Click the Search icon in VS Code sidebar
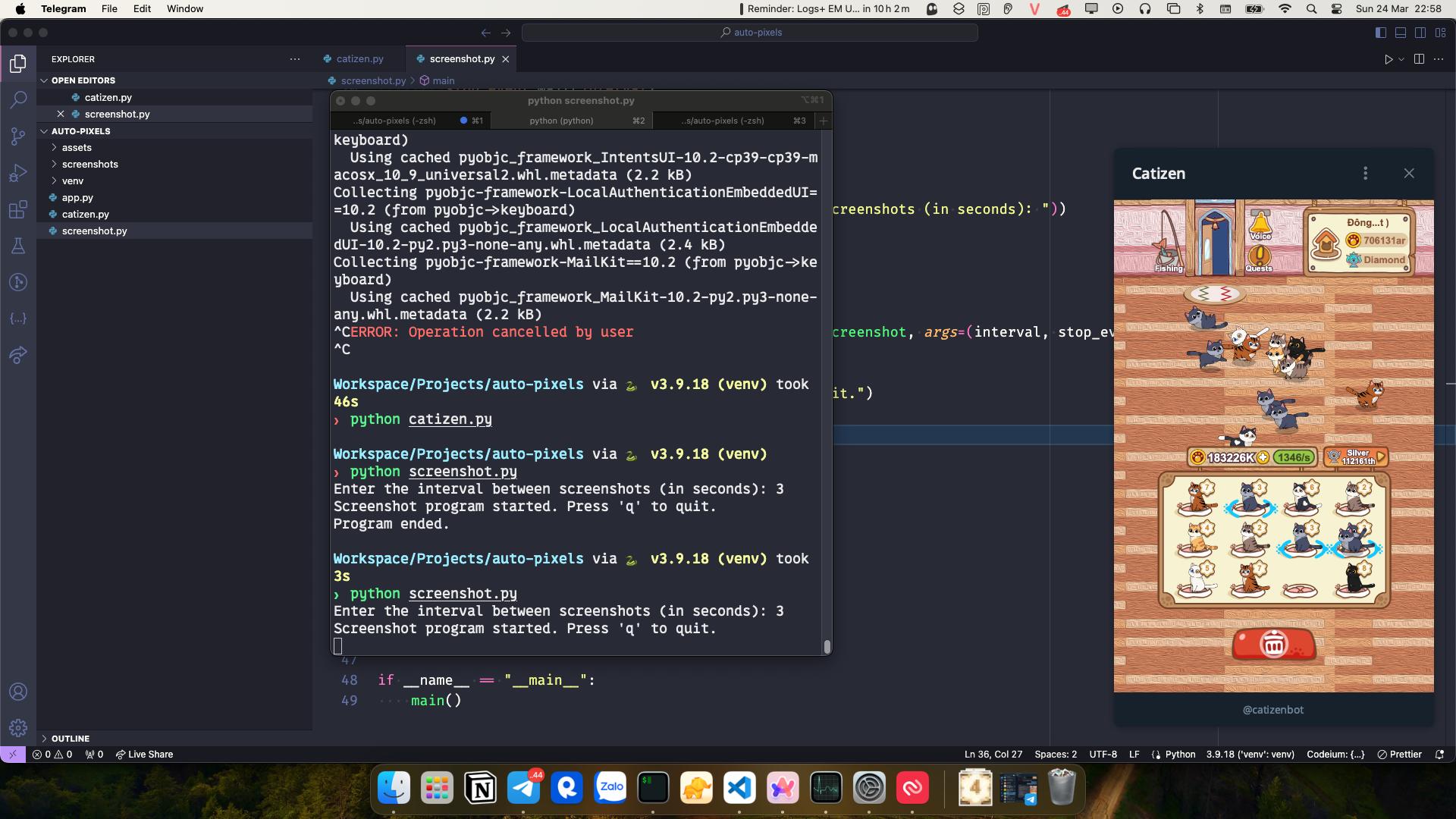This screenshot has height=819, width=1456. pyautogui.click(x=18, y=99)
